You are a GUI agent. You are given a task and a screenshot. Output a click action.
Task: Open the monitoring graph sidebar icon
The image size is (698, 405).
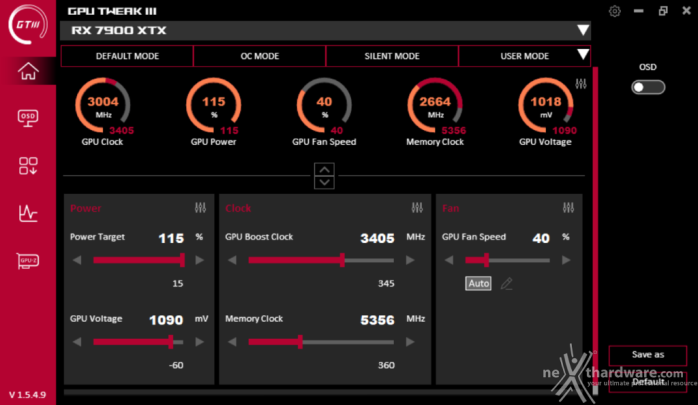(x=28, y=213)
